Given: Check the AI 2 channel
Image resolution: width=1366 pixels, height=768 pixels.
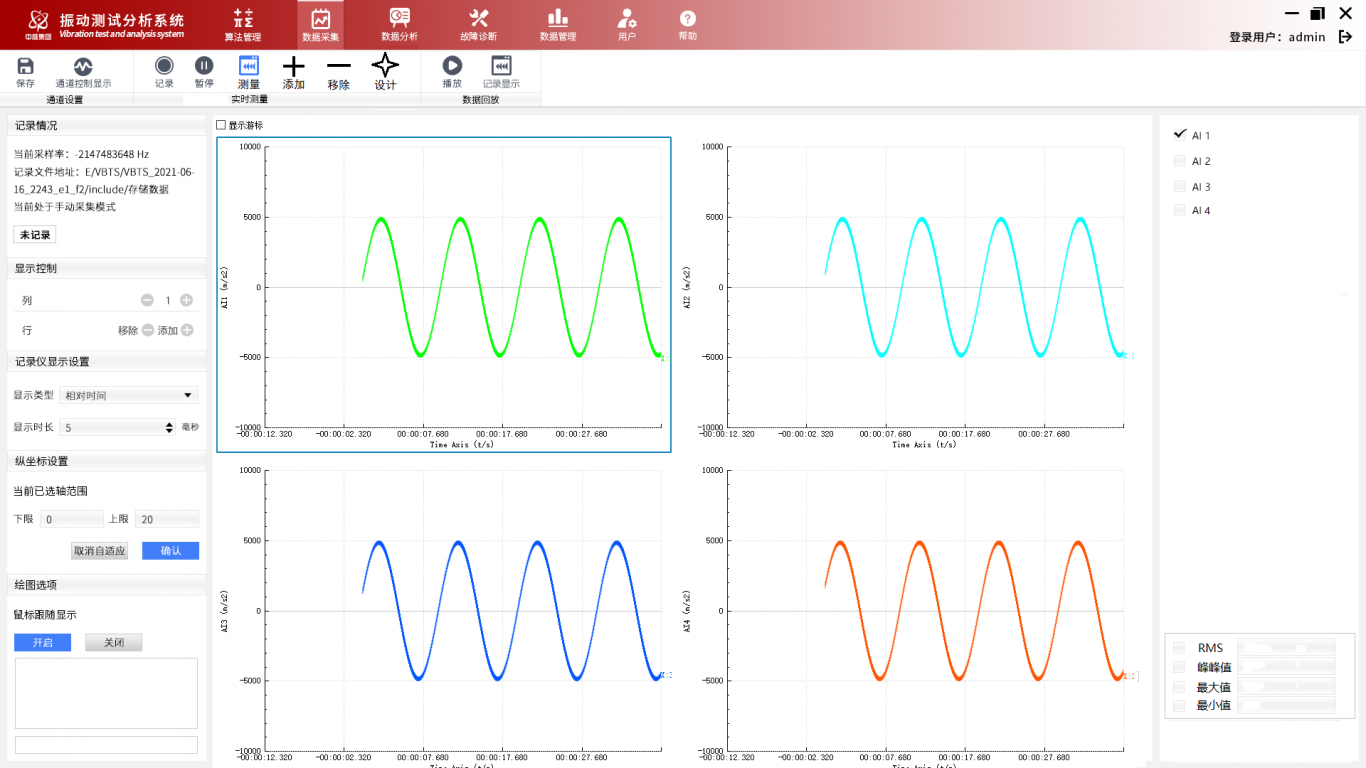Looking at the screenshot, I should pos(1180,161).
